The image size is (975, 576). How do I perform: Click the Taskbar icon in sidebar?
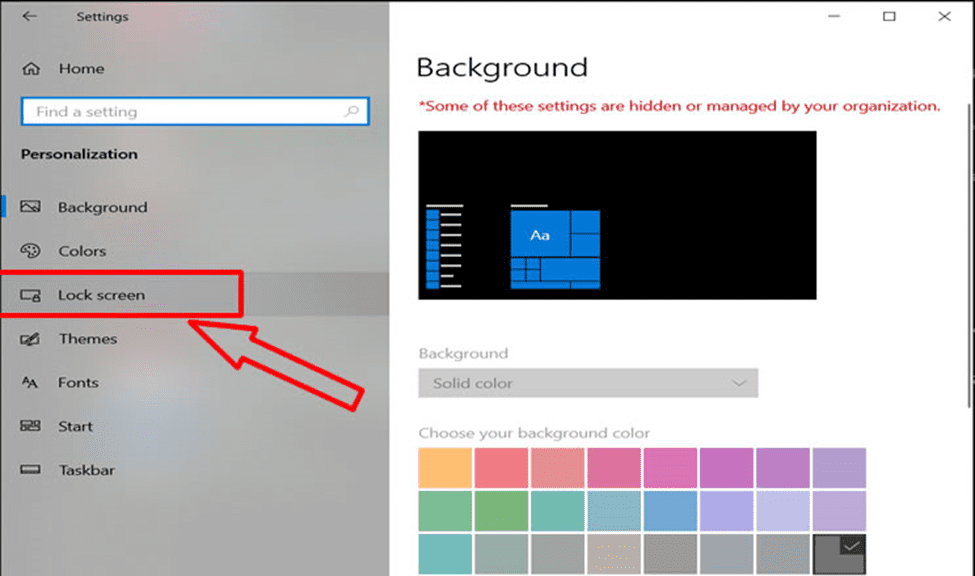pos(30,470)
